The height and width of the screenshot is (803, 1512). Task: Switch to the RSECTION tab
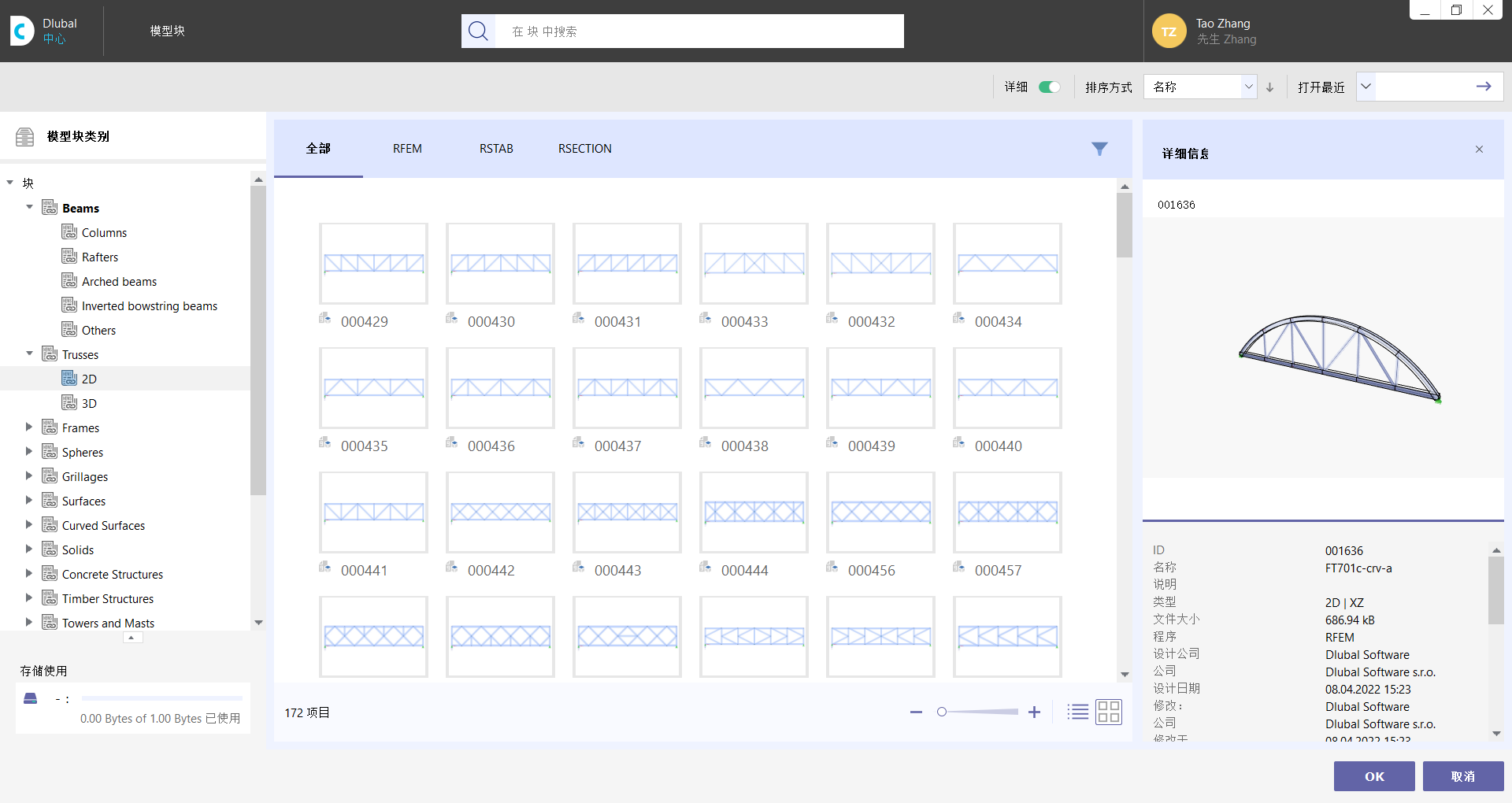coord(585,149)
